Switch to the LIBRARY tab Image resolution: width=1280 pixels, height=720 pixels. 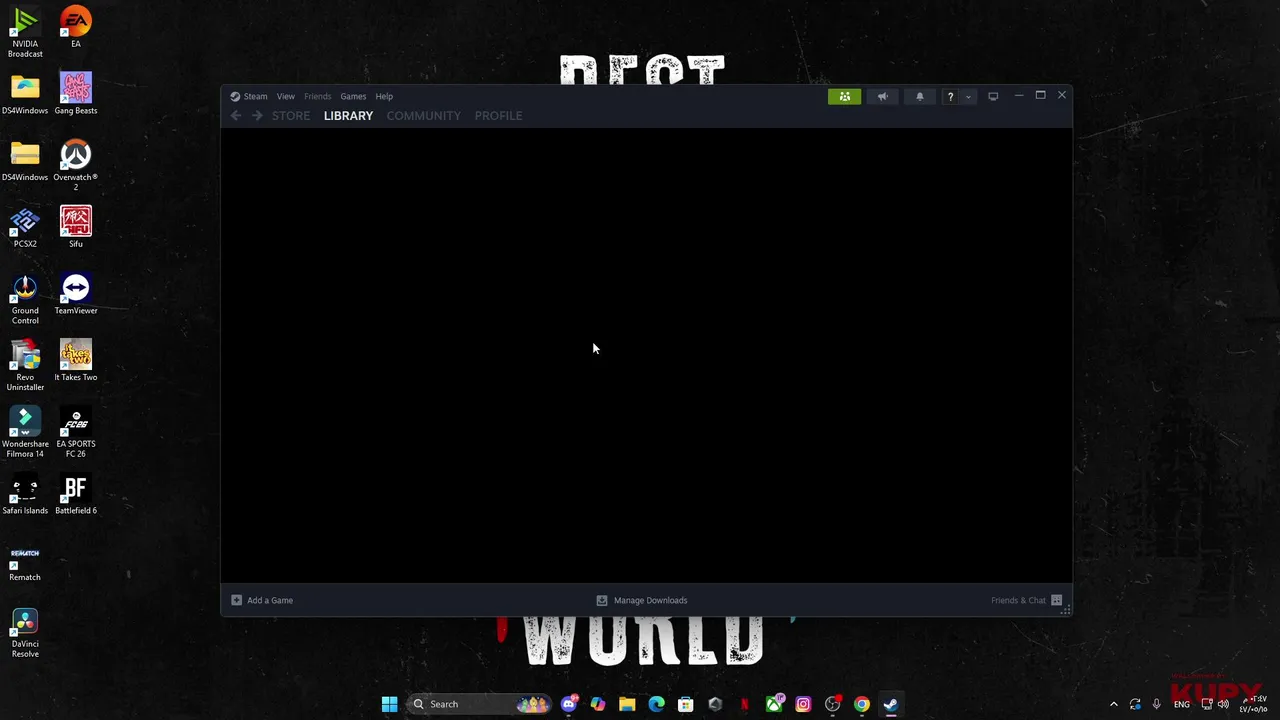click(x=348, y=116)
